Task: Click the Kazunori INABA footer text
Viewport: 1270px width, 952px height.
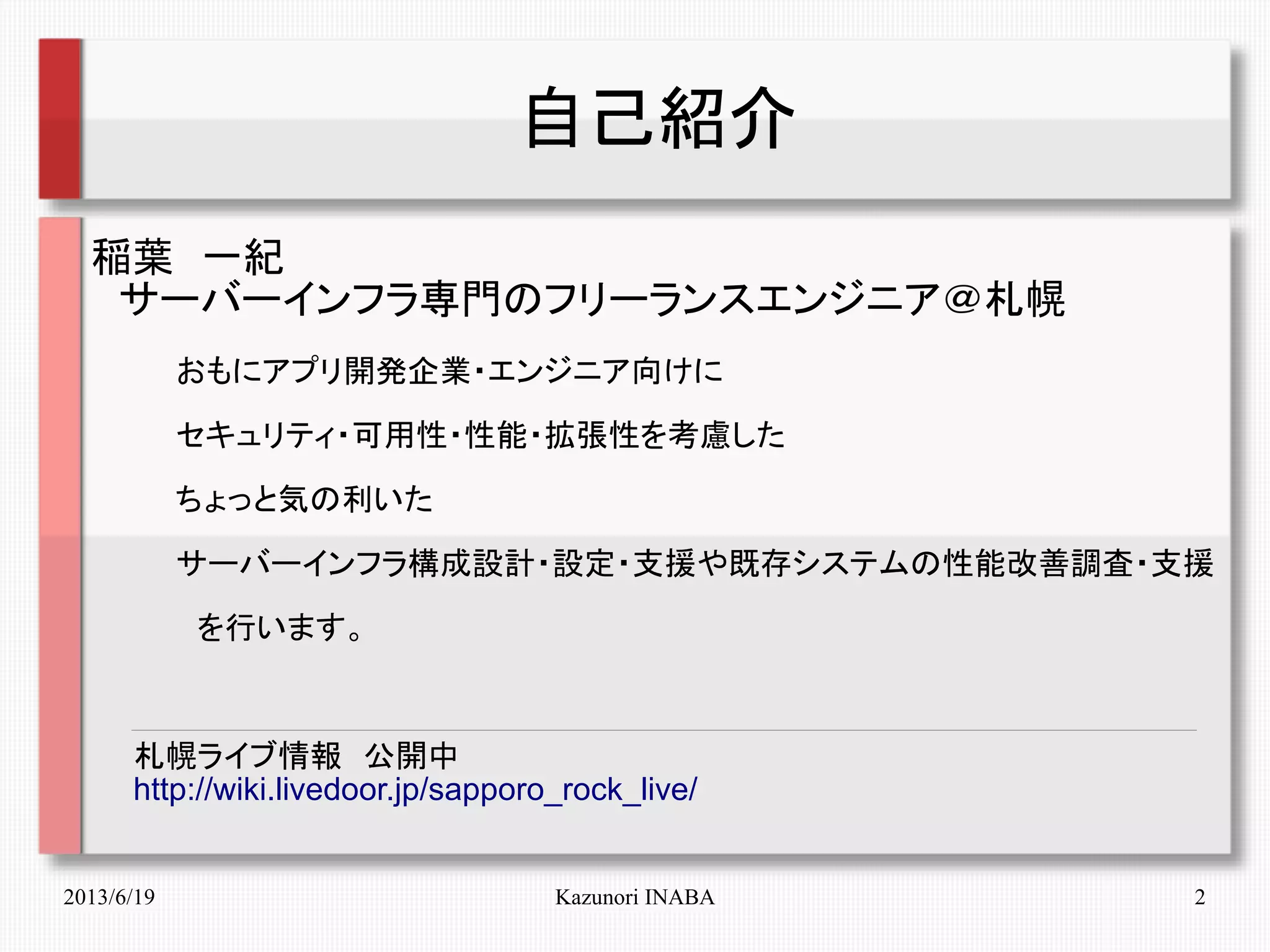Action: [634, 897]
